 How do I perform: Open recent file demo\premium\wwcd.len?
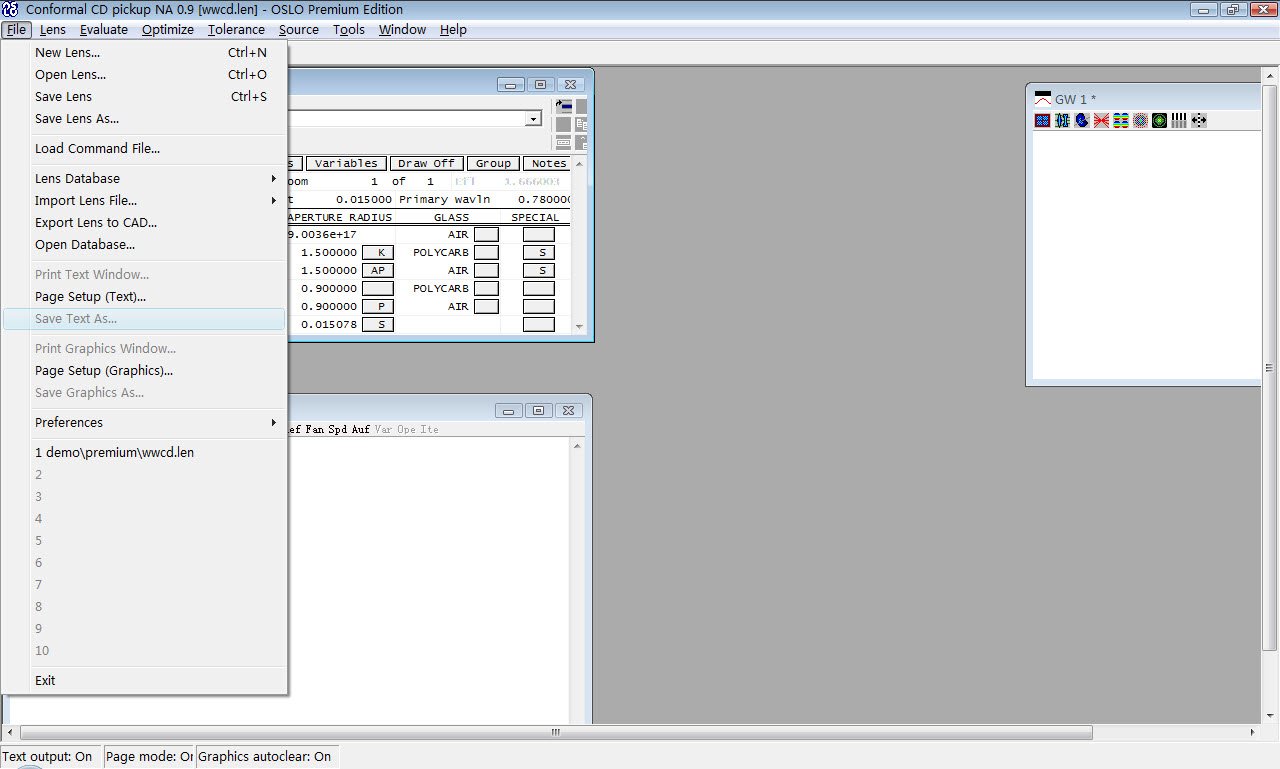click(x=144, y=453)
